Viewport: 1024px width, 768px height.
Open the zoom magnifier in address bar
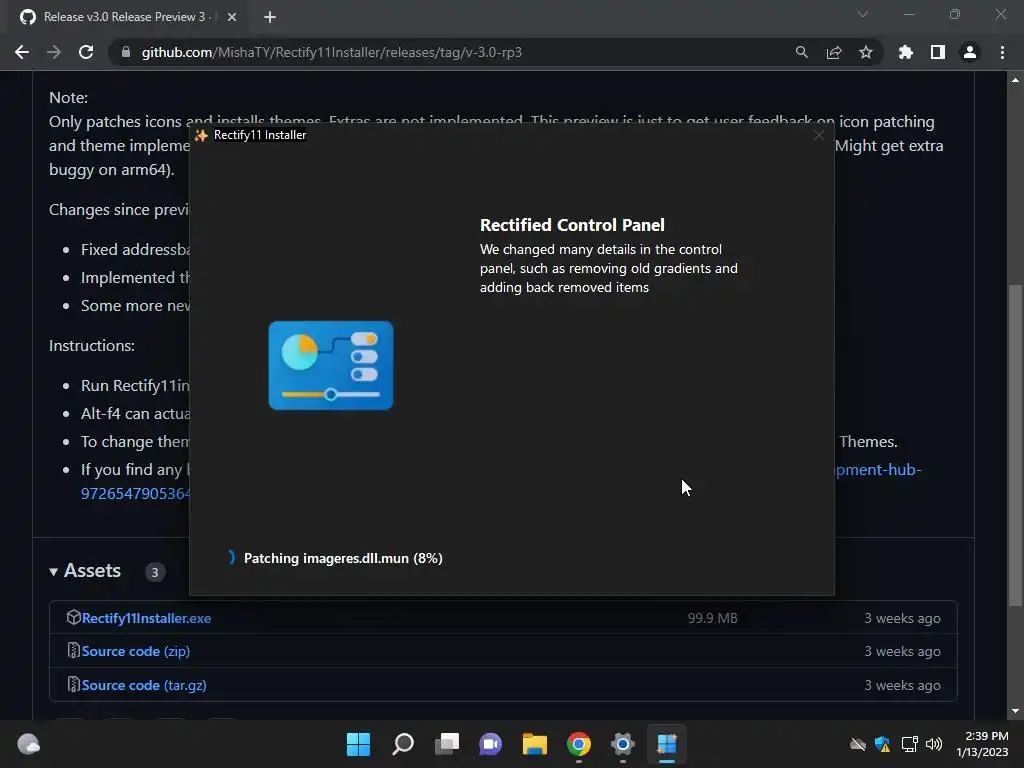coord(801,52)
